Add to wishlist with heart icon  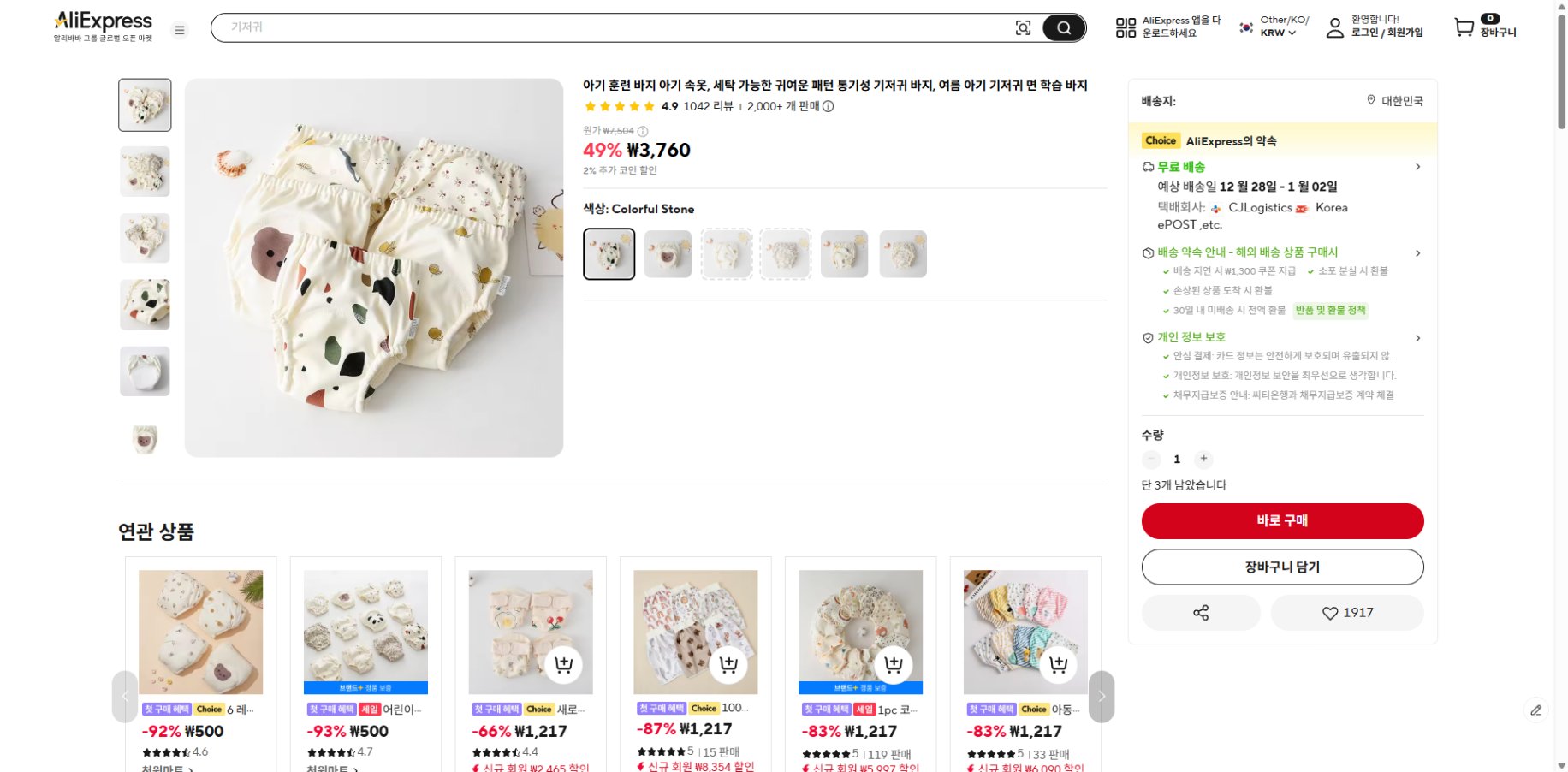[x=1347, y=613]
